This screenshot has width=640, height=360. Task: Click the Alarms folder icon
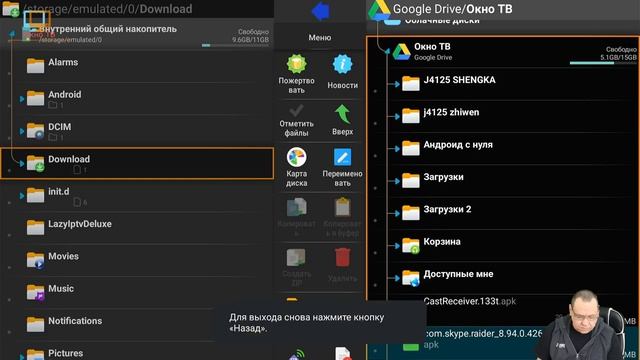[x=36, y=65]
